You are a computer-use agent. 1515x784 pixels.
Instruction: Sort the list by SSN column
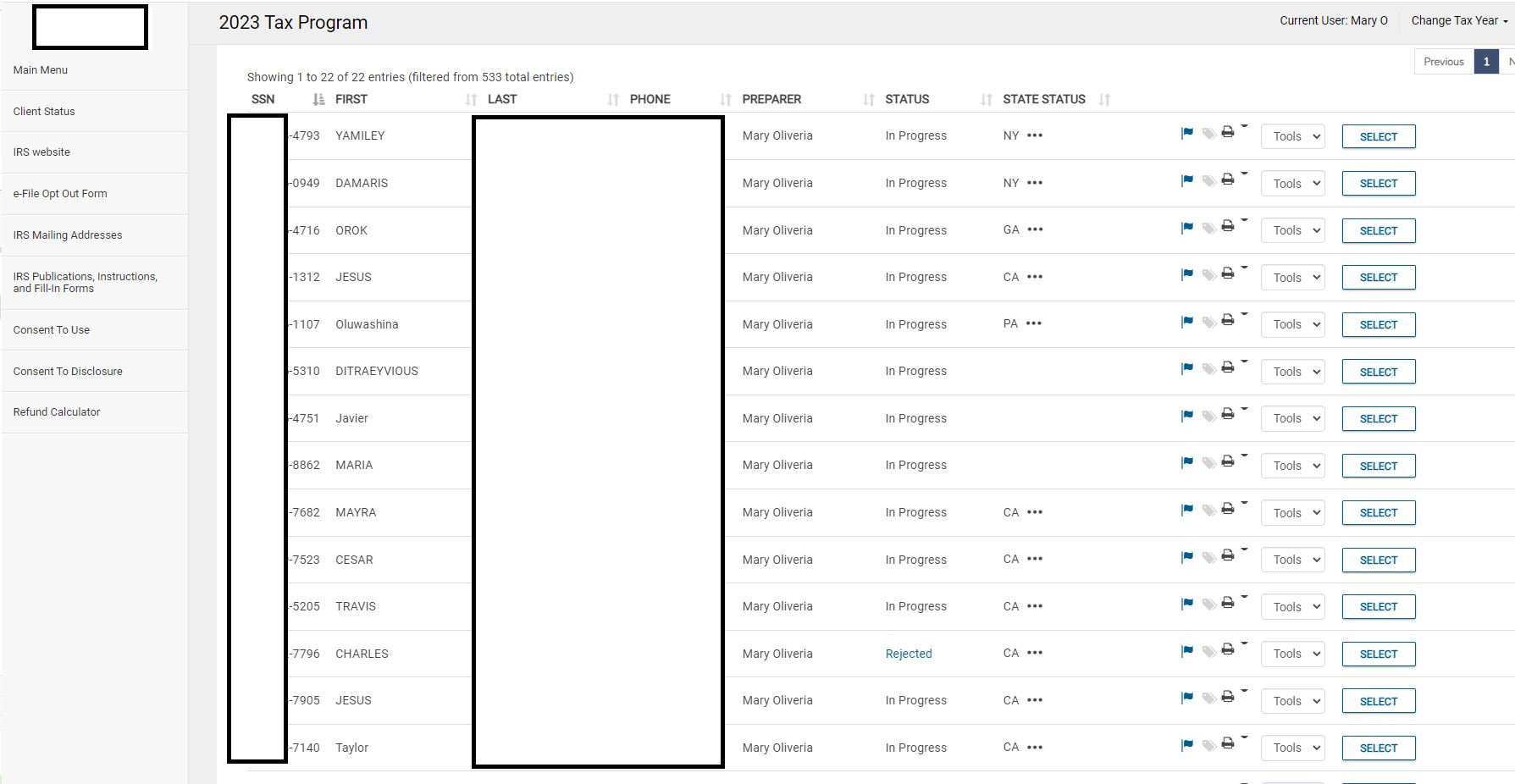coord(318,99)
